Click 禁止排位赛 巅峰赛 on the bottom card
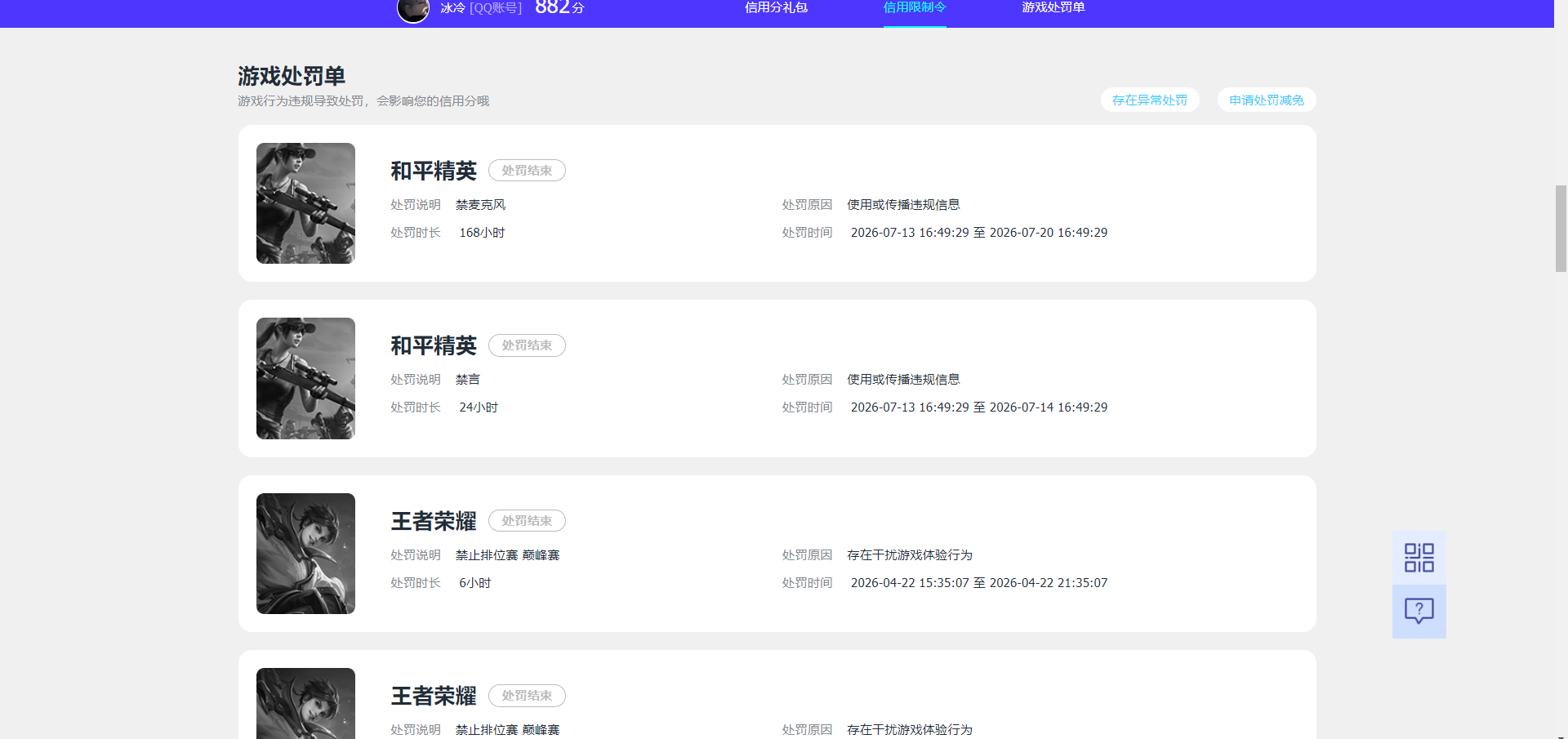The image size is (1568, 739). (508, 730)
